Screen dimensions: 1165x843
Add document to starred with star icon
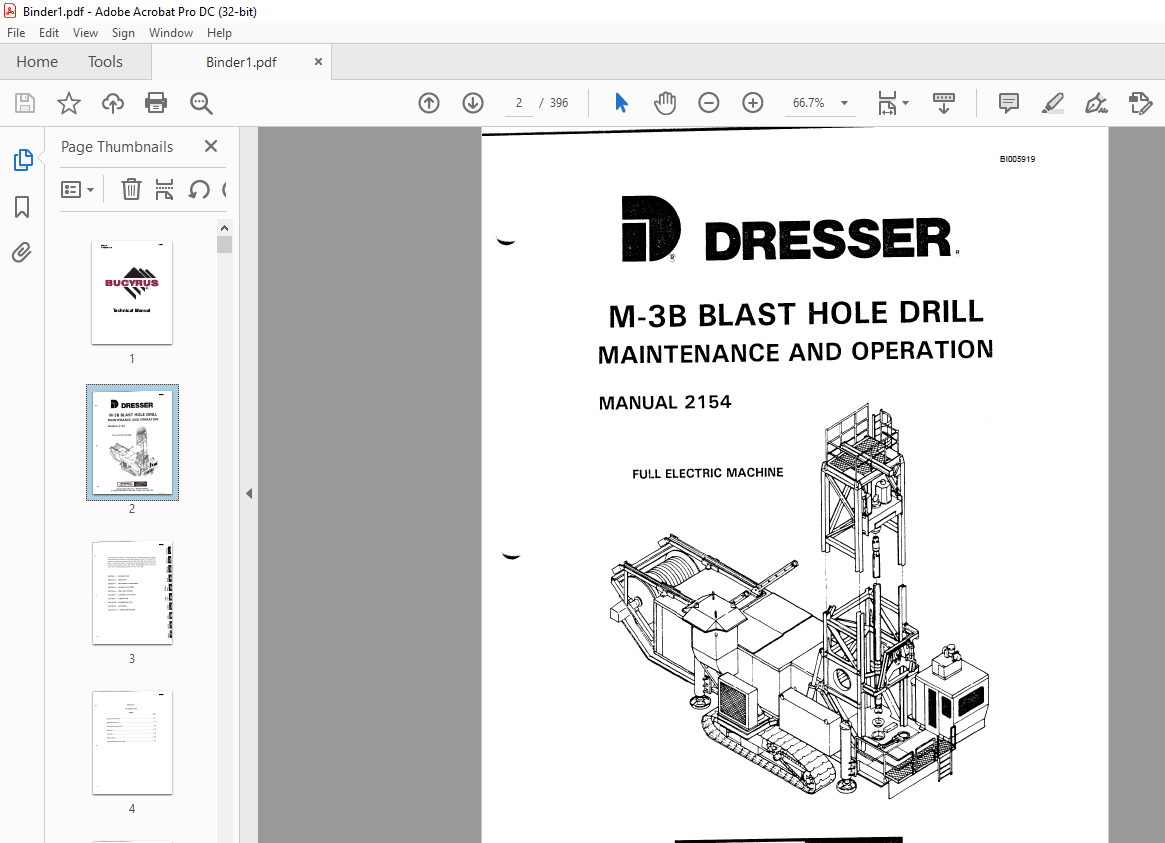pos(69,102)
